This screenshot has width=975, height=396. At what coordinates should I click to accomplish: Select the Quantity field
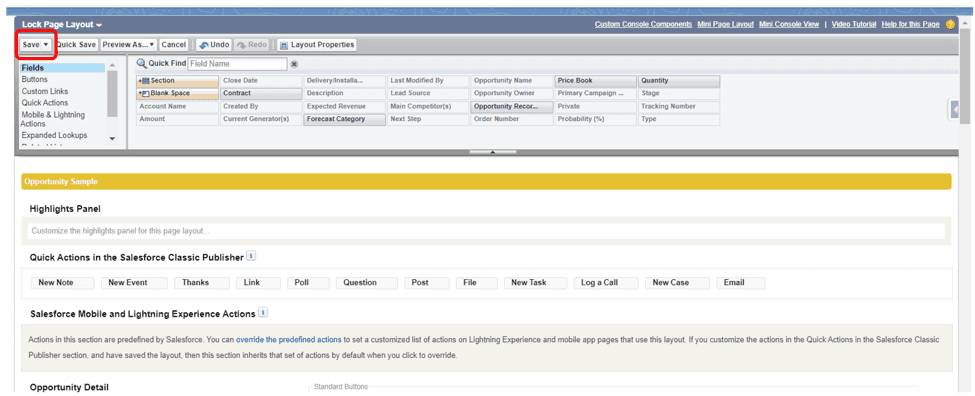point(679,81)
